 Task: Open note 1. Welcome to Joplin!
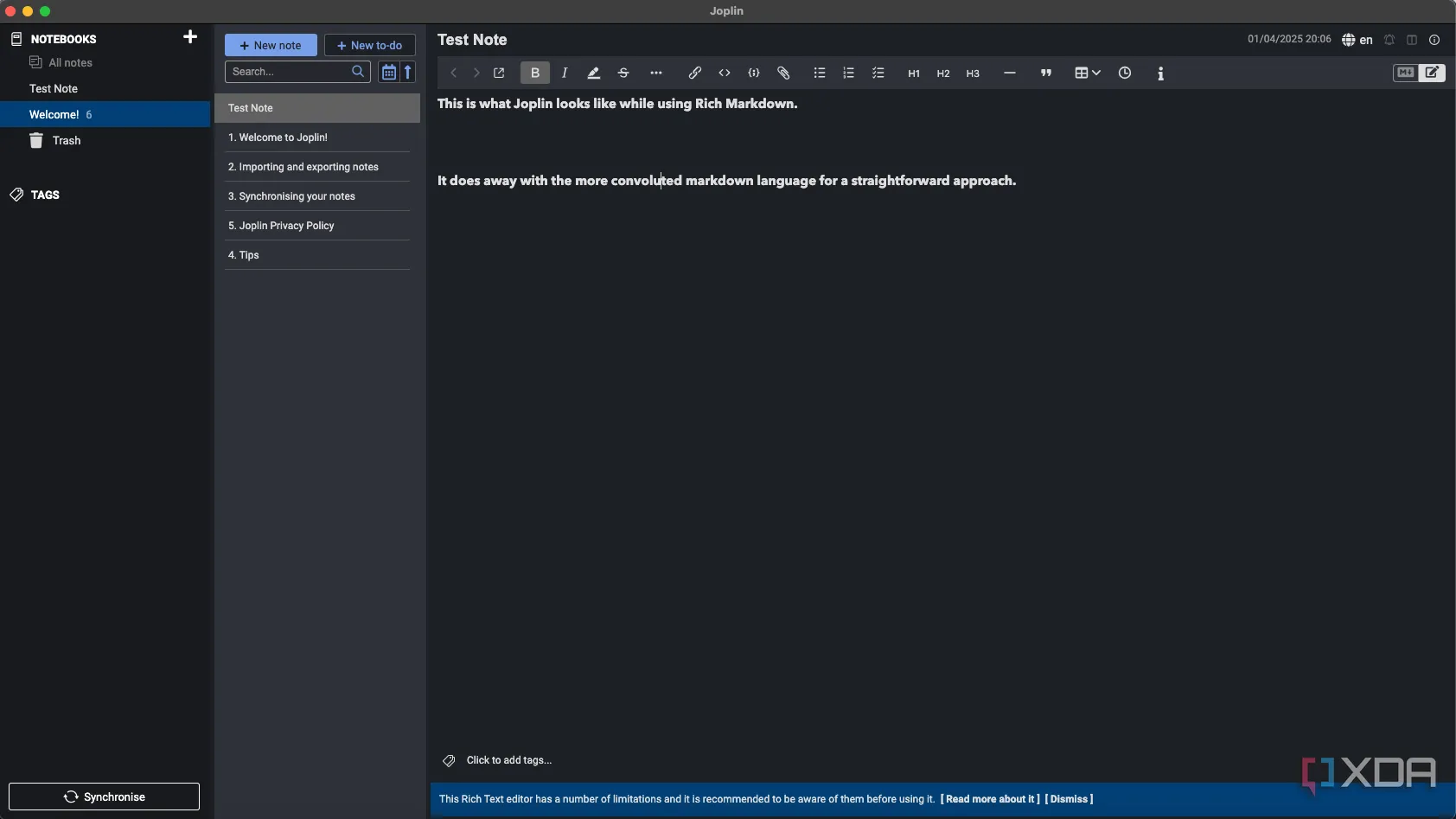(x=317, y=138)
